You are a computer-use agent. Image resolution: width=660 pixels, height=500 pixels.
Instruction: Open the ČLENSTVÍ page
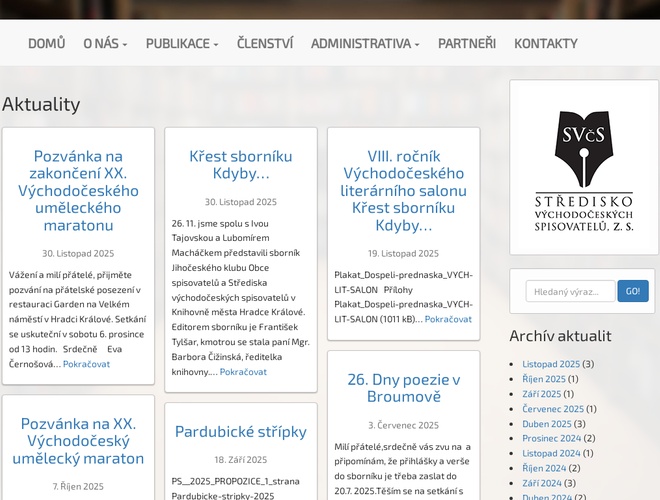click(x=265, y=43)
